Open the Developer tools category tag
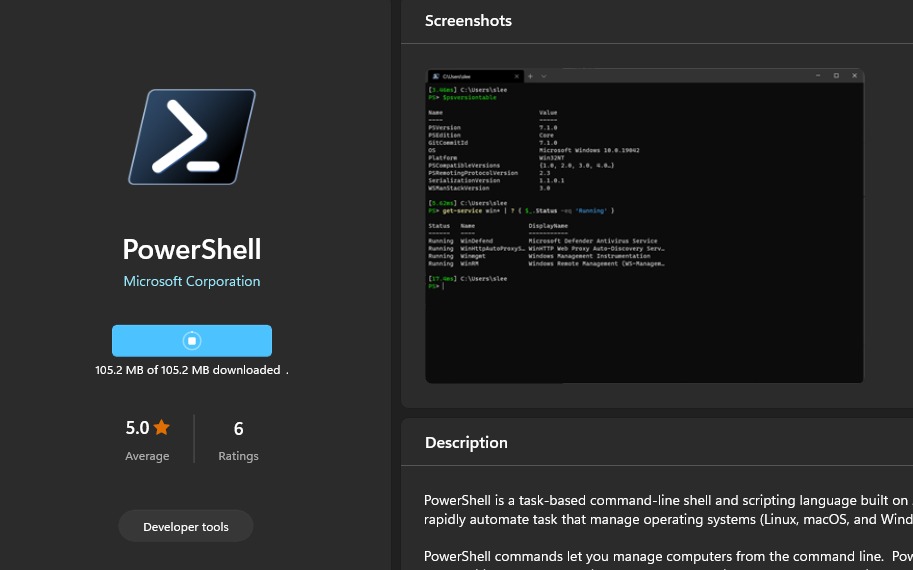913x570 pixels. pos(186,526)
